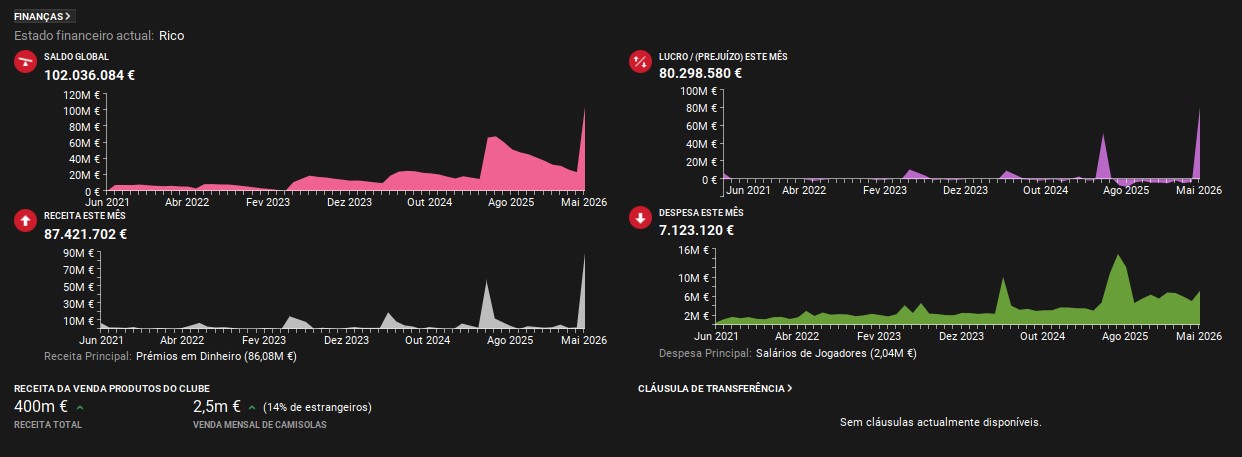Click 'Receita Principal:' label
This screenshot has height=457, width=1242.
coord(88,355)
